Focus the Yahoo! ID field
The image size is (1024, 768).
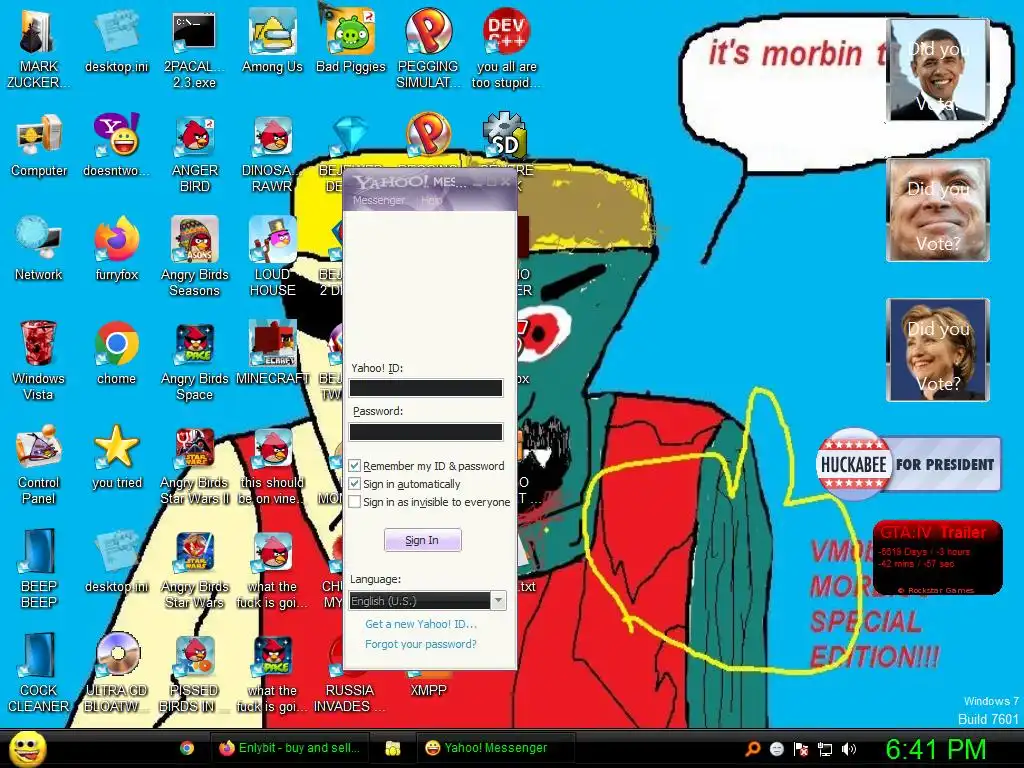click(426, 388)
